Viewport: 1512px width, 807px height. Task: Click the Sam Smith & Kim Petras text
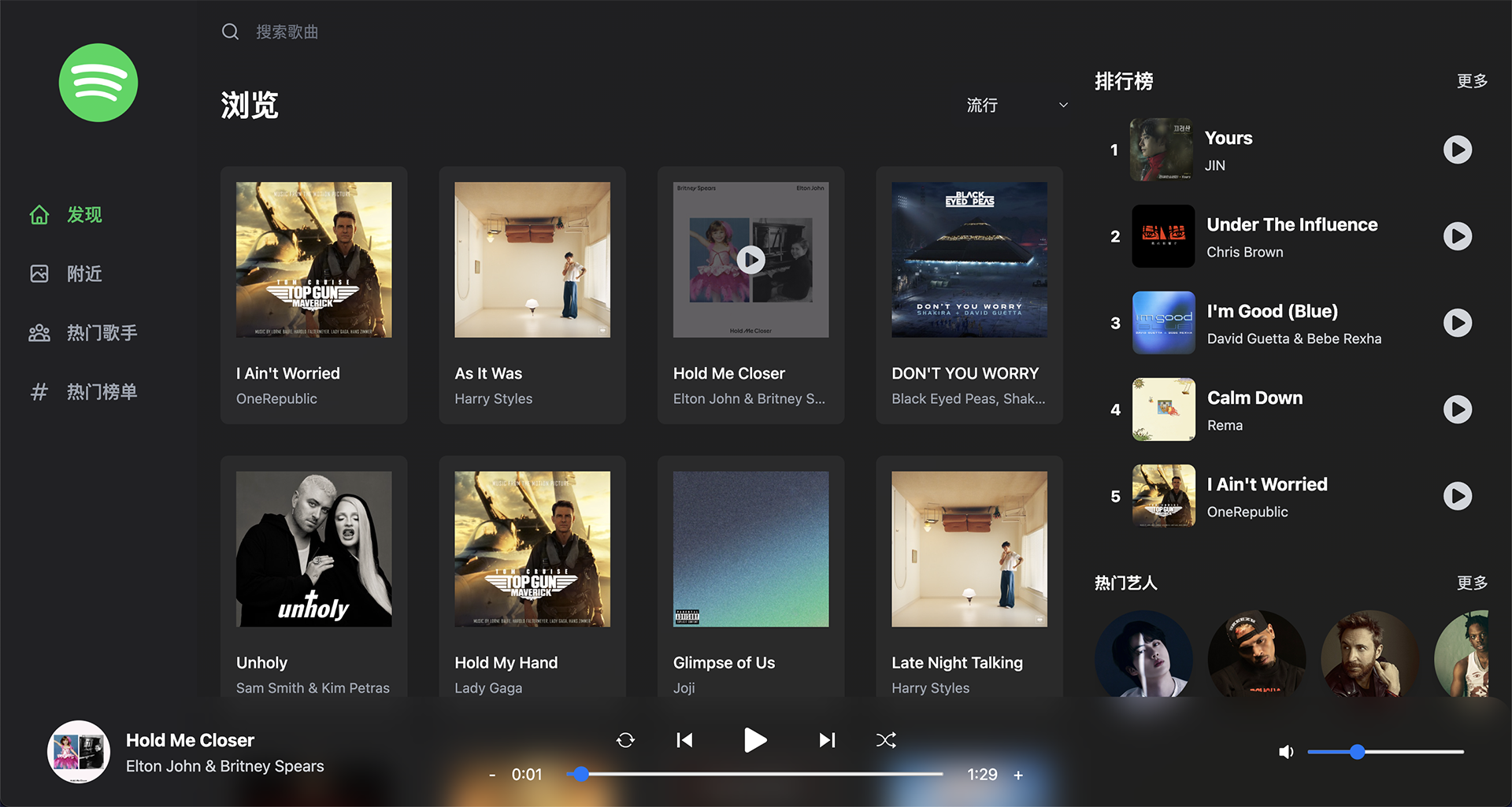tap(313, 687)
